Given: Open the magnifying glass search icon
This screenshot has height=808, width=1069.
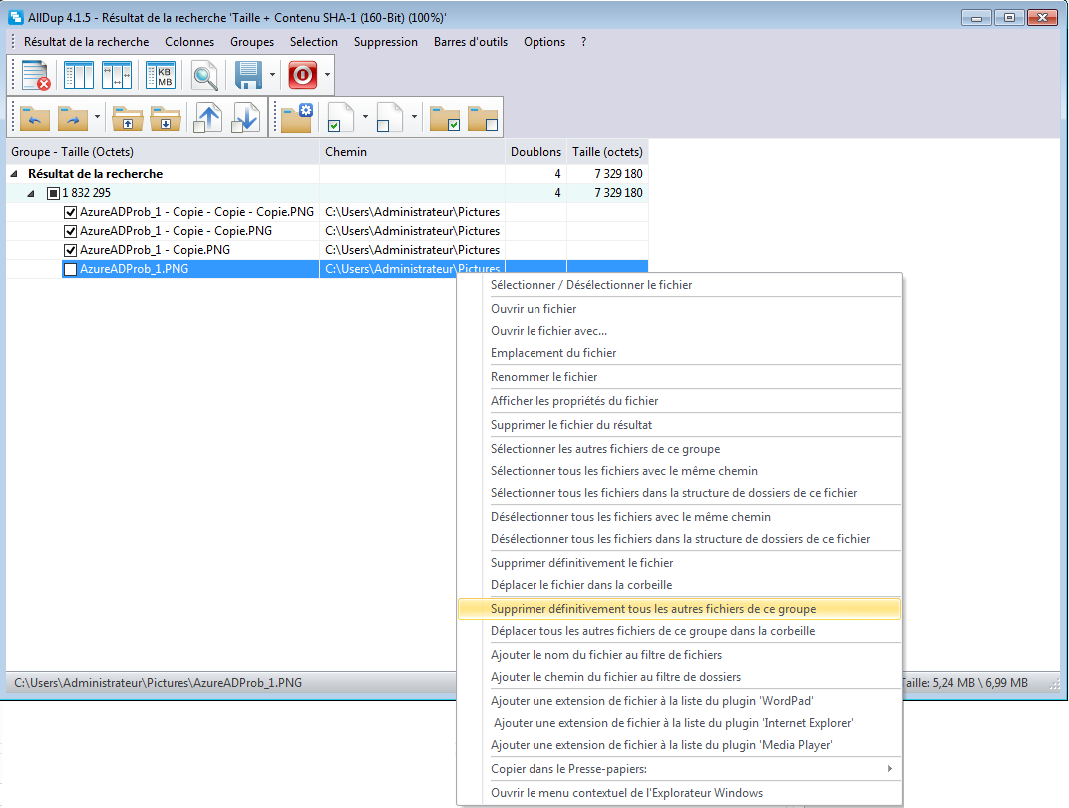Looking at the screenshot, I should coord(205,76).
